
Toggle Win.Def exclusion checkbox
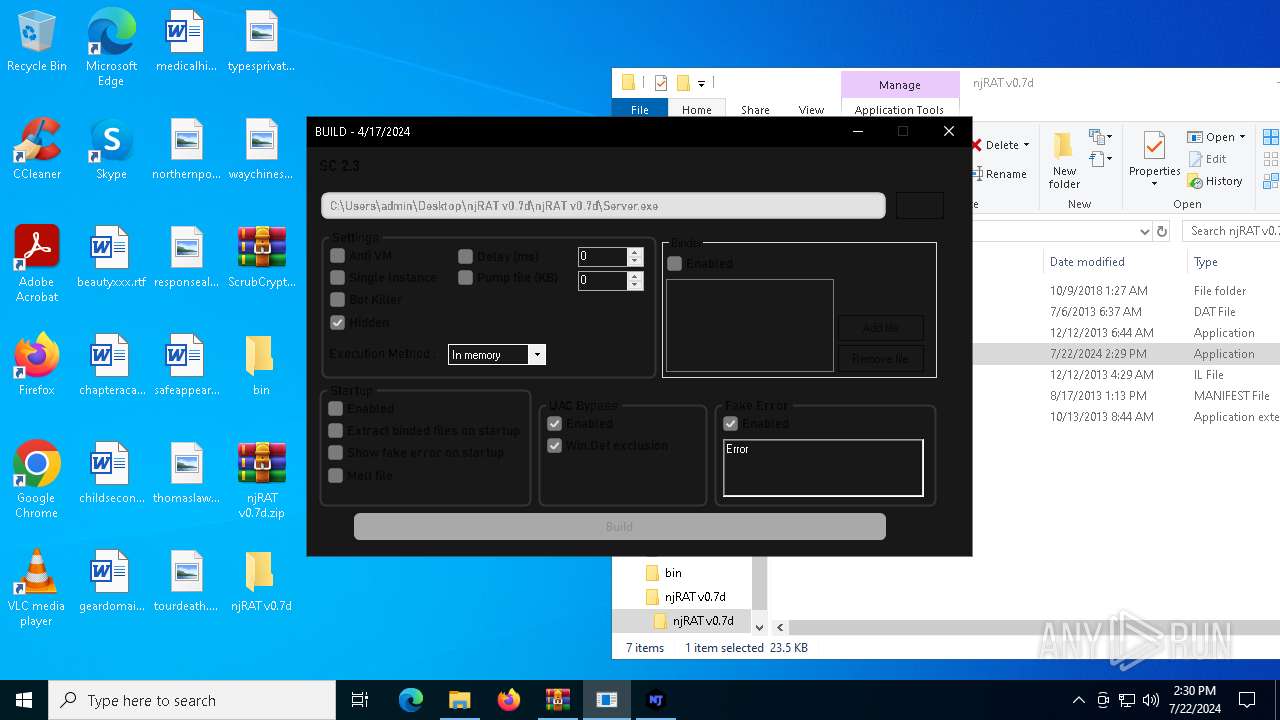555,445
